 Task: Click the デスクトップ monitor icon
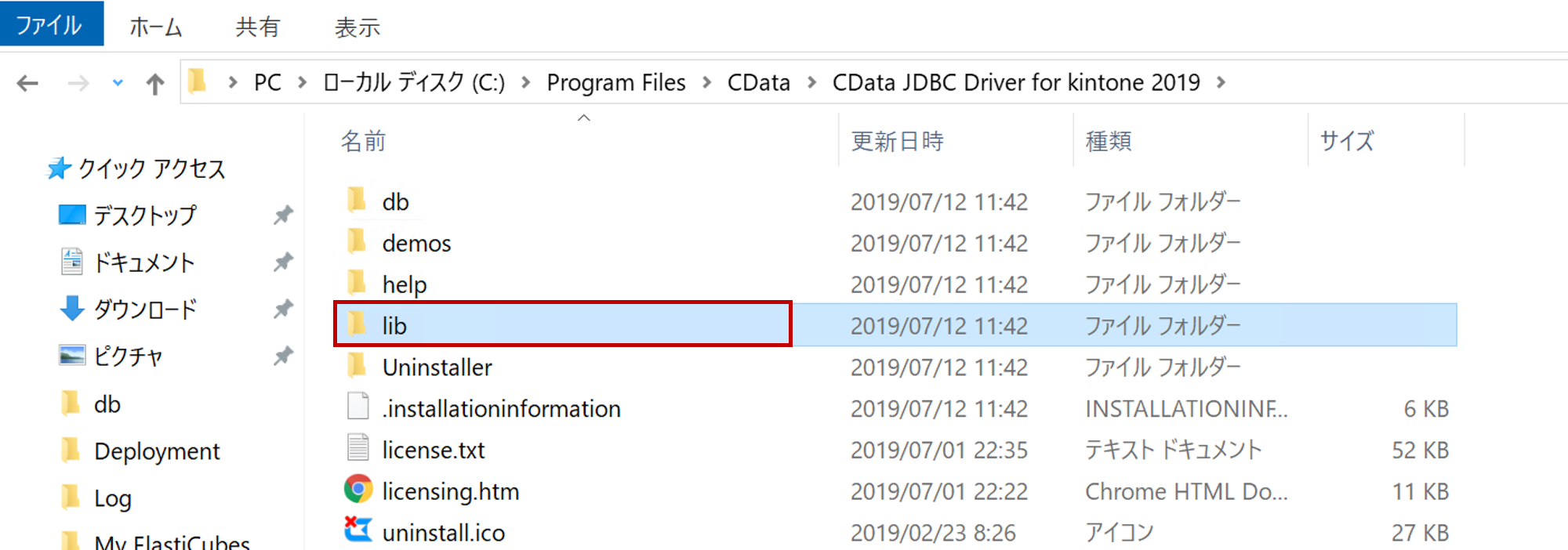pos(72,214)
